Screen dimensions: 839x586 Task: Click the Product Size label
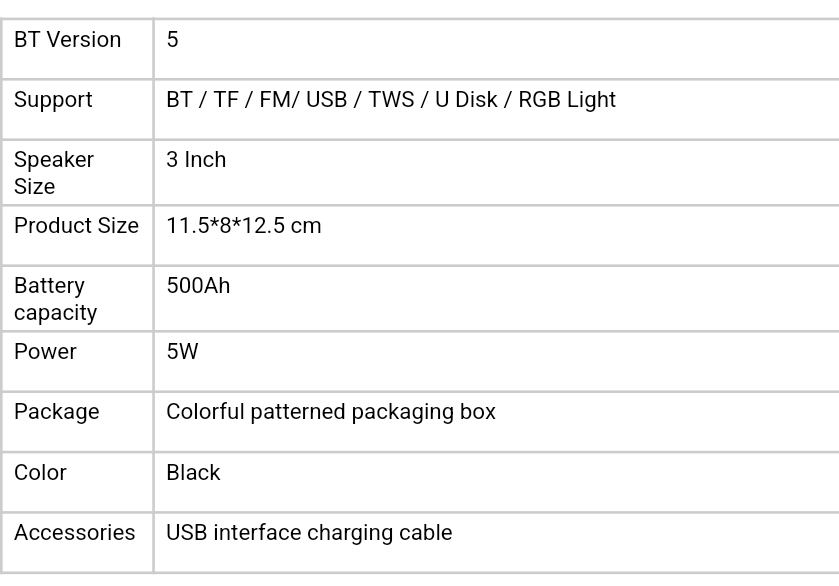(x=77, y=225)
